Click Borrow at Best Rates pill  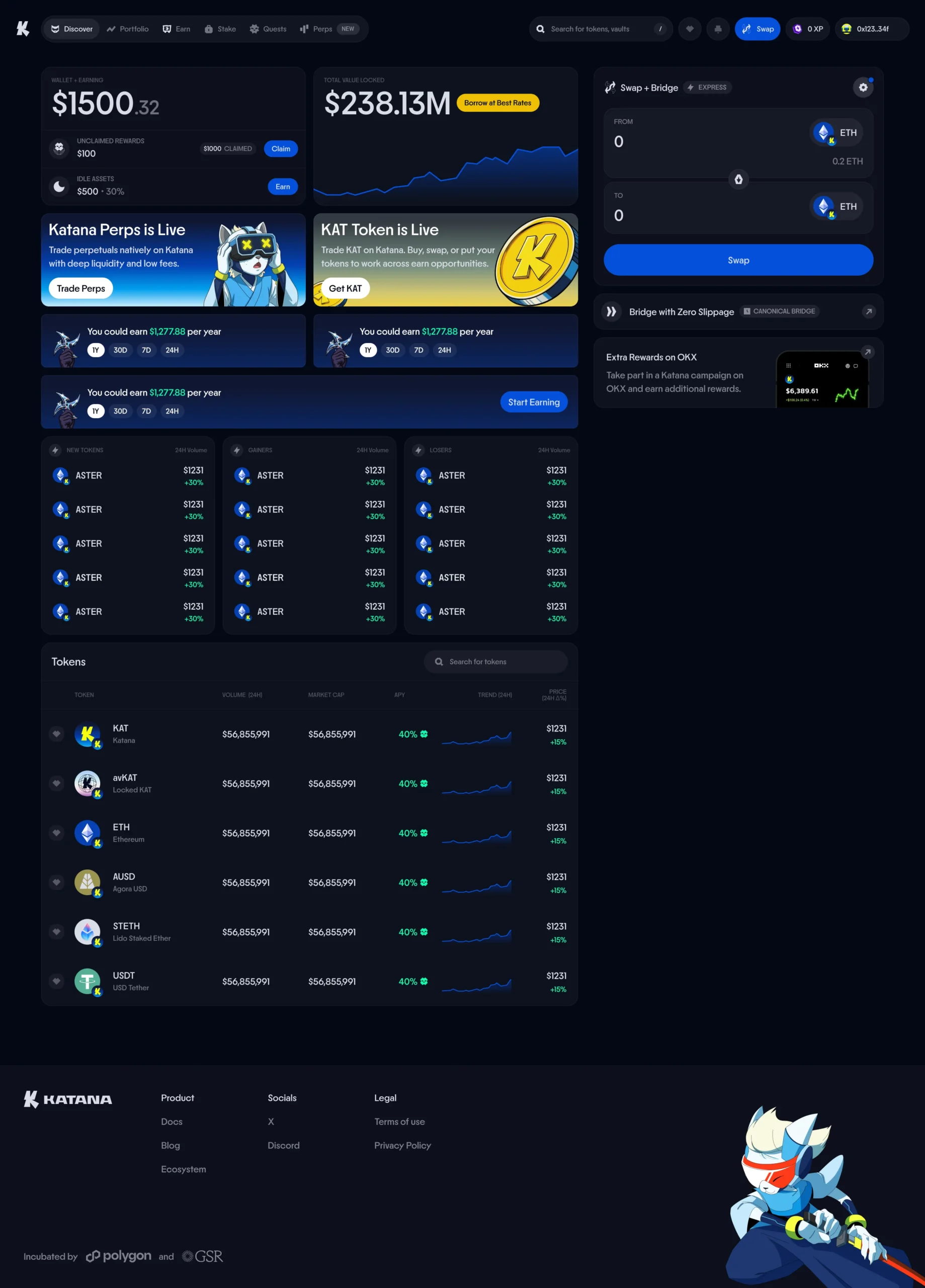coord(497,103)
